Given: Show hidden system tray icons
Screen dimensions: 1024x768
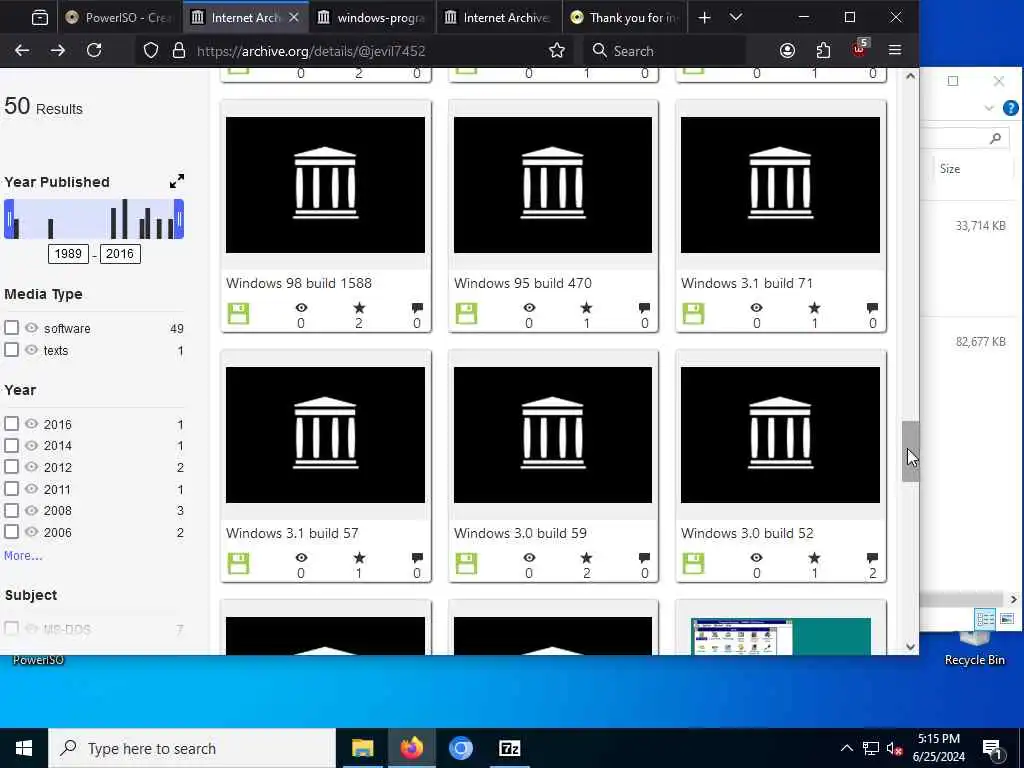Looking at the screenshot, I should tap(846, 748).
